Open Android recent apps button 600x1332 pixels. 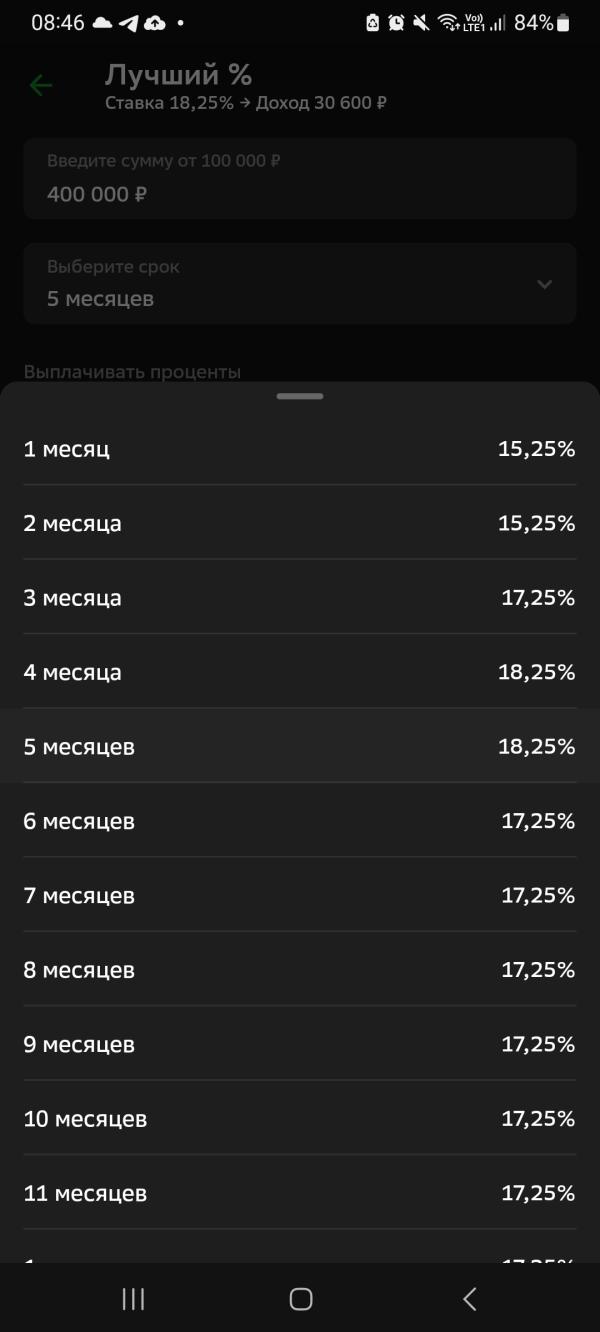tap(133, 1299)
